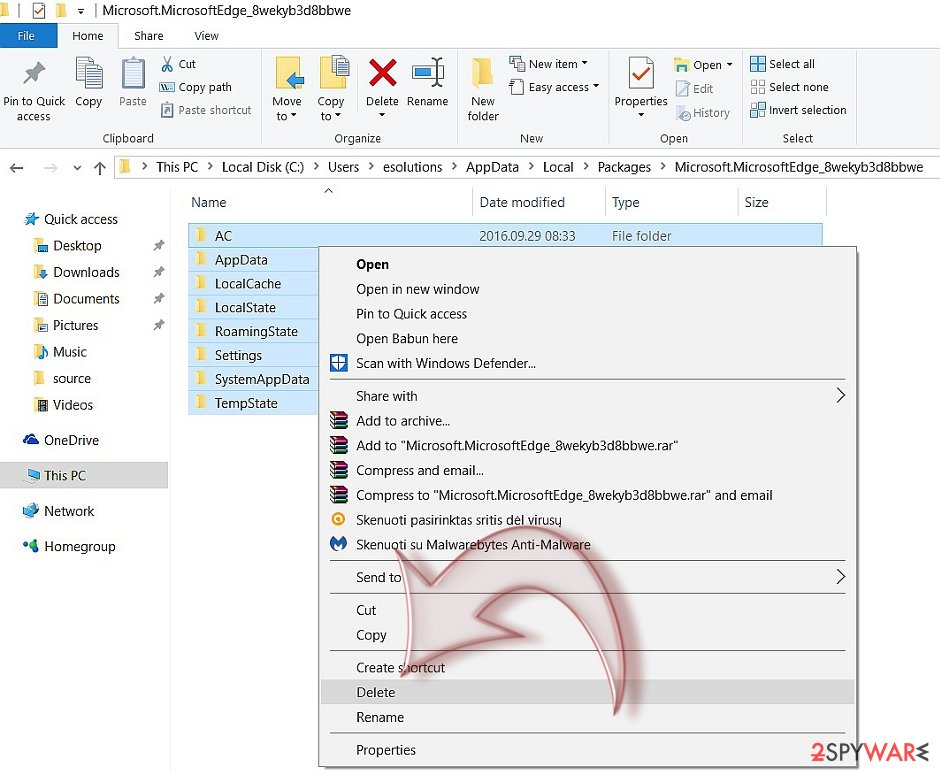Viewport: 940px width, 772px height.
Task: Click Packages in the address breadcrumb
Action: pyautogui.click(x=624, y=167)
